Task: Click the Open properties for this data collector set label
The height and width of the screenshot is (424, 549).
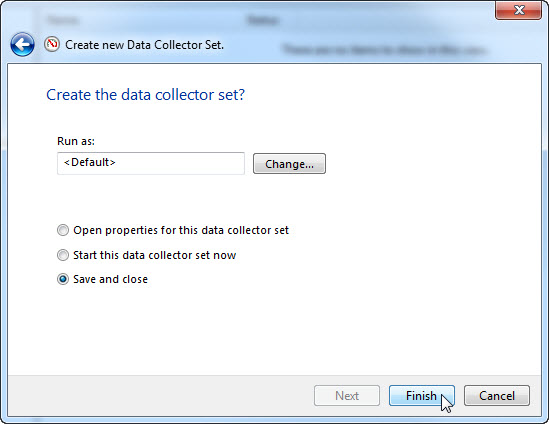Action: click(181, 230)
